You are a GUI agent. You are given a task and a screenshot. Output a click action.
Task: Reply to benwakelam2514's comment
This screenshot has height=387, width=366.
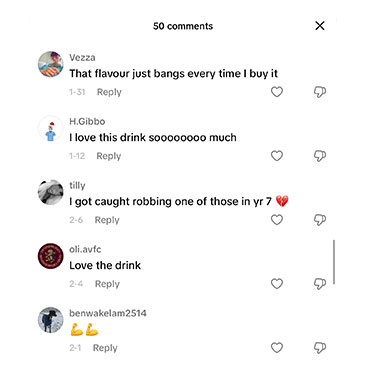[x=105, y=348]
